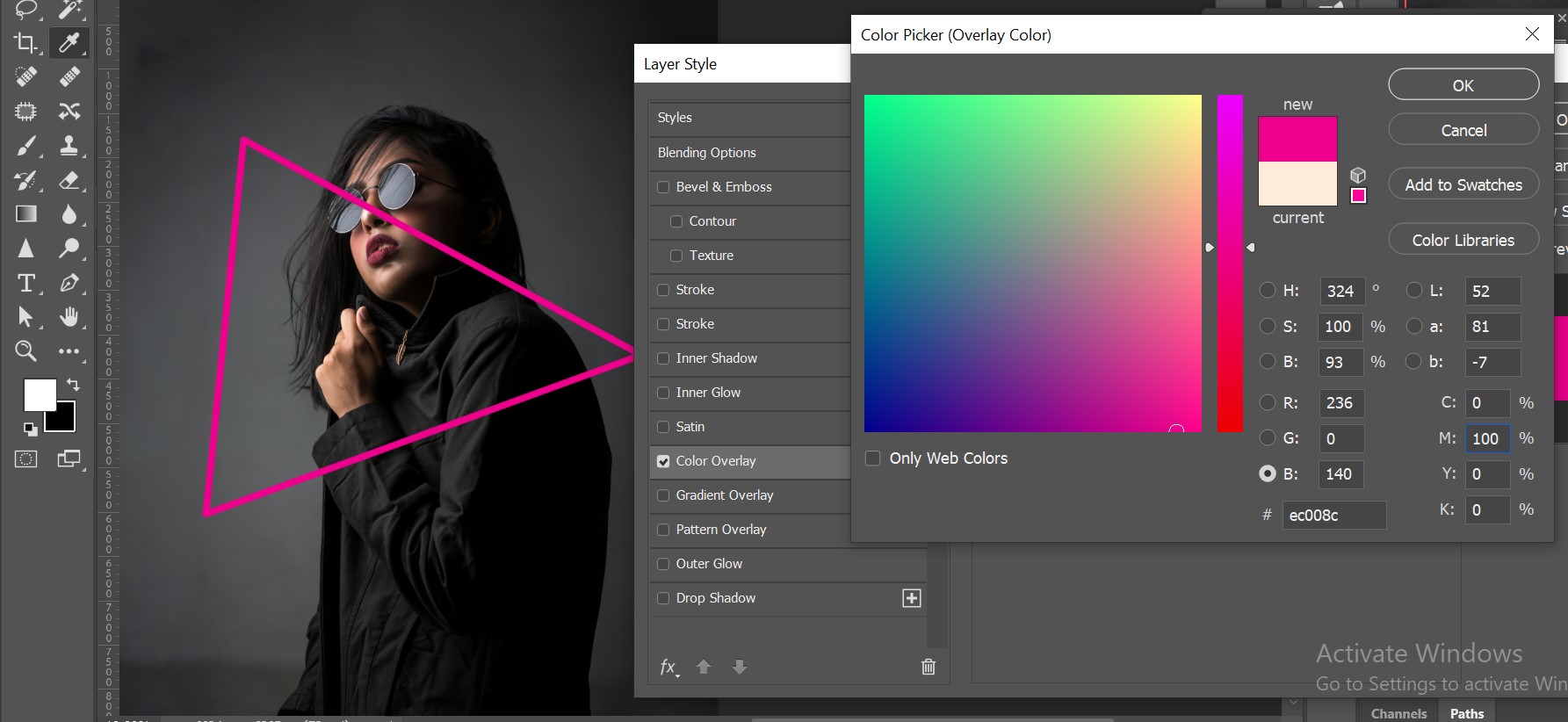The image size is (1568, 722).
Task: Reset default foreground and background colors
Action: pos(31,430)
